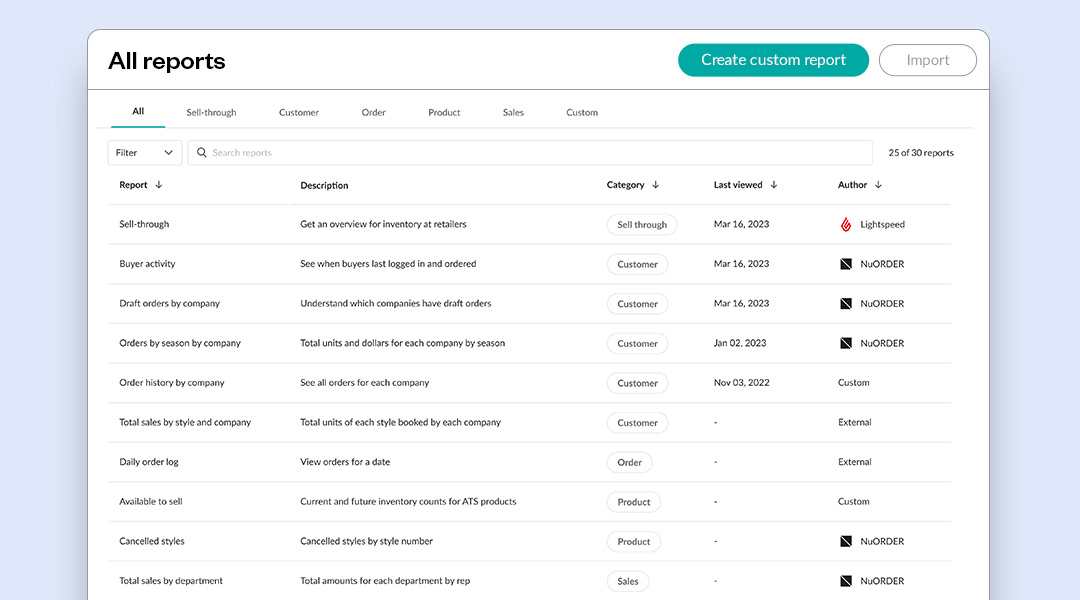Sort by Last viewed column arrow
The width and height of the screenshot is (1080, 600).
pyautogui.click(x=774, y=185)
